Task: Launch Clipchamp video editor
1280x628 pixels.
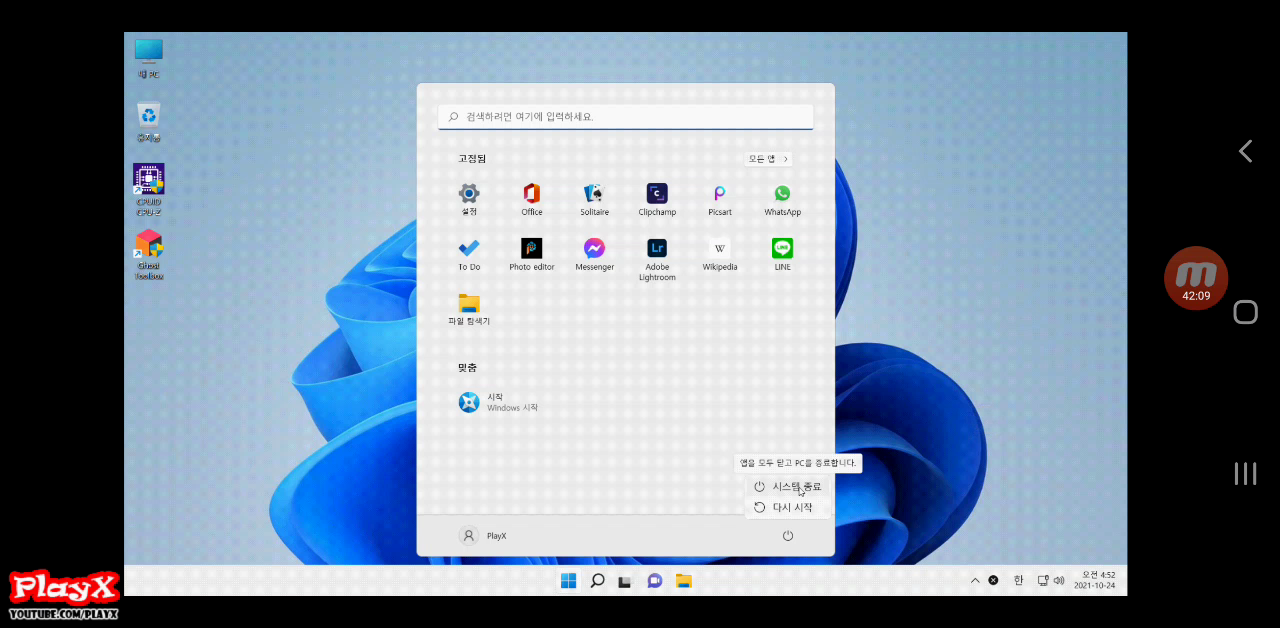Action: point(657,199)
